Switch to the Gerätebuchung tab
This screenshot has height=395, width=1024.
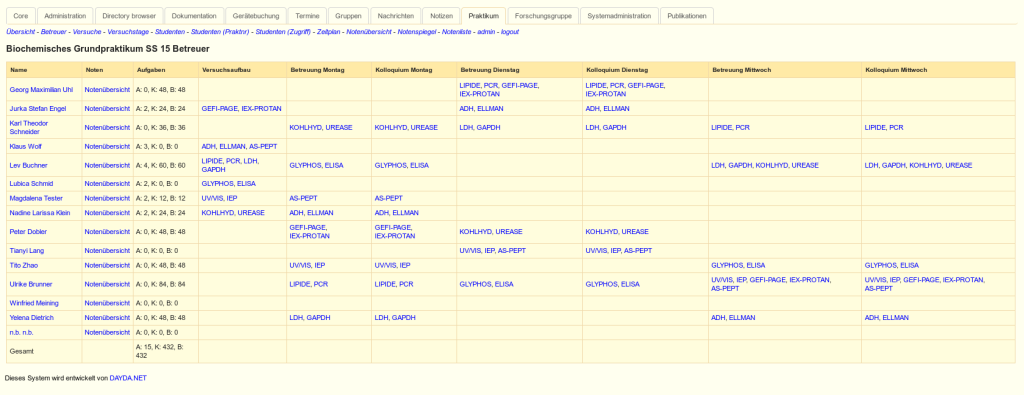[256, 16]
